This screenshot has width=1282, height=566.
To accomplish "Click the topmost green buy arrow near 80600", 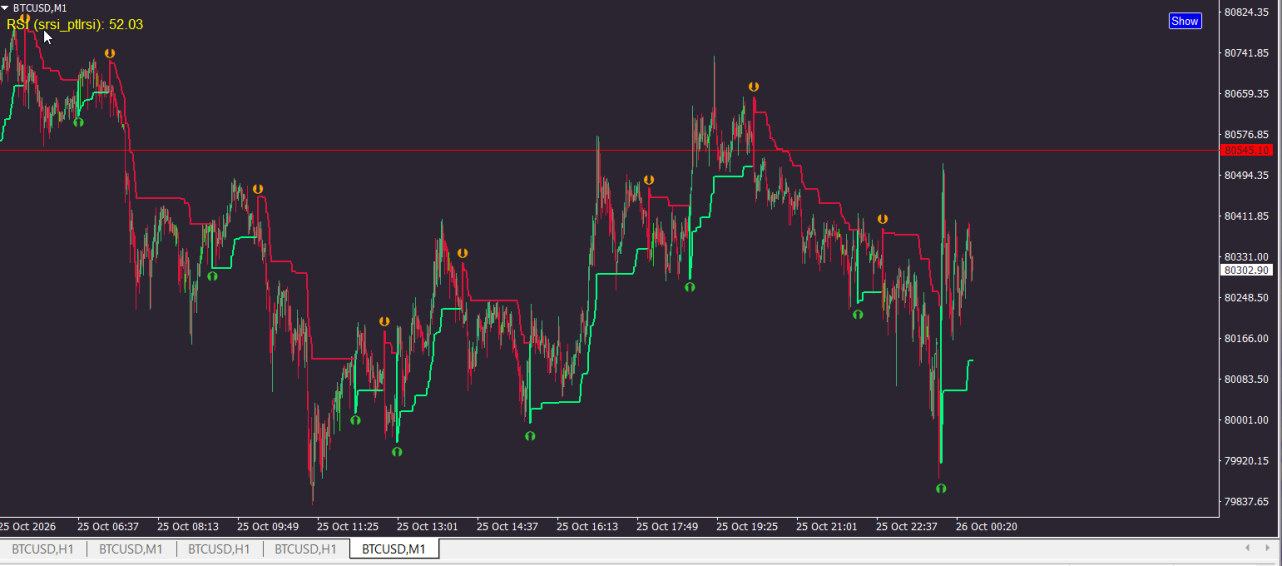I will [x=78, y=122].
